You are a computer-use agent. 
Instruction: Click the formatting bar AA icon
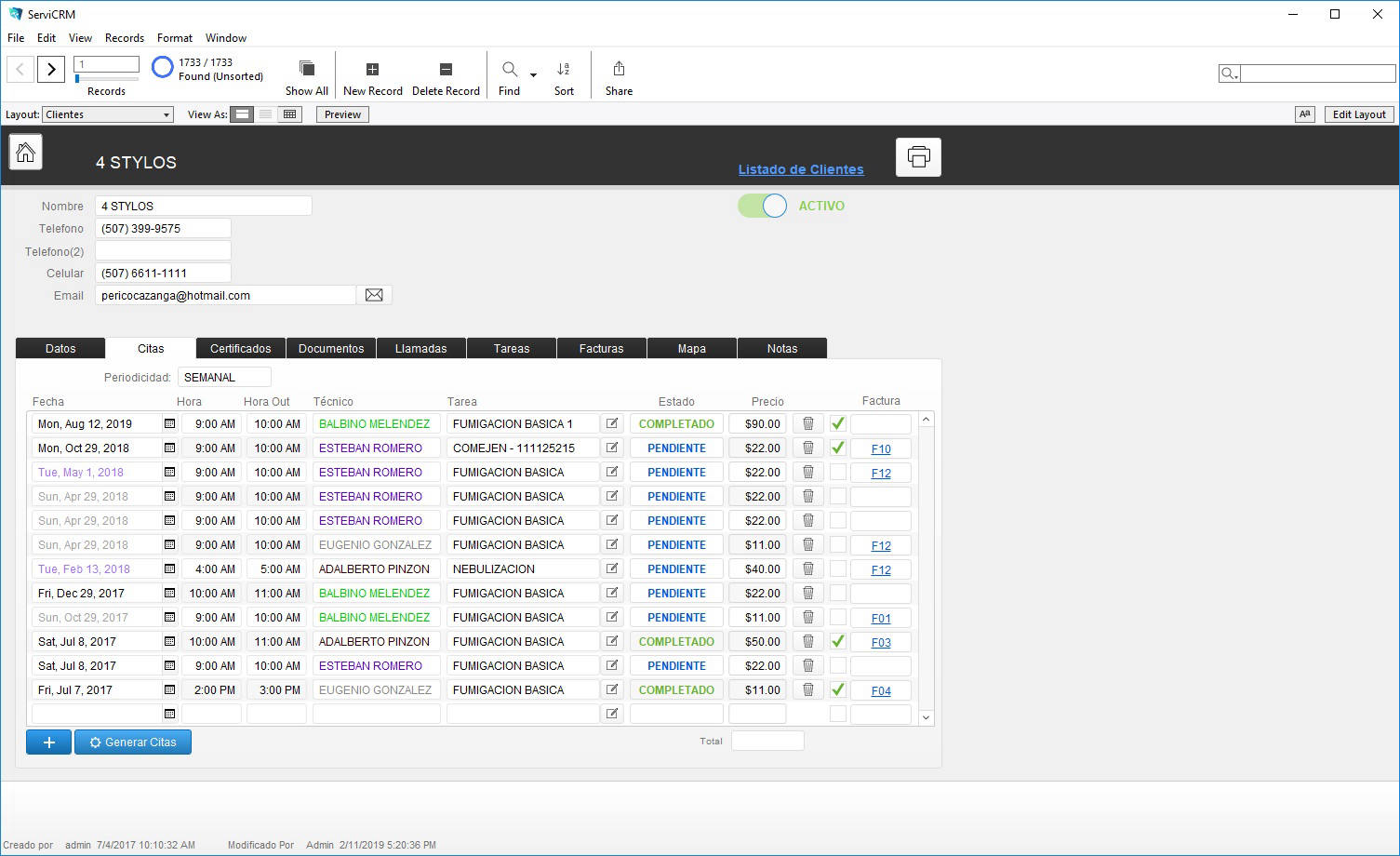pos(1305,114)
